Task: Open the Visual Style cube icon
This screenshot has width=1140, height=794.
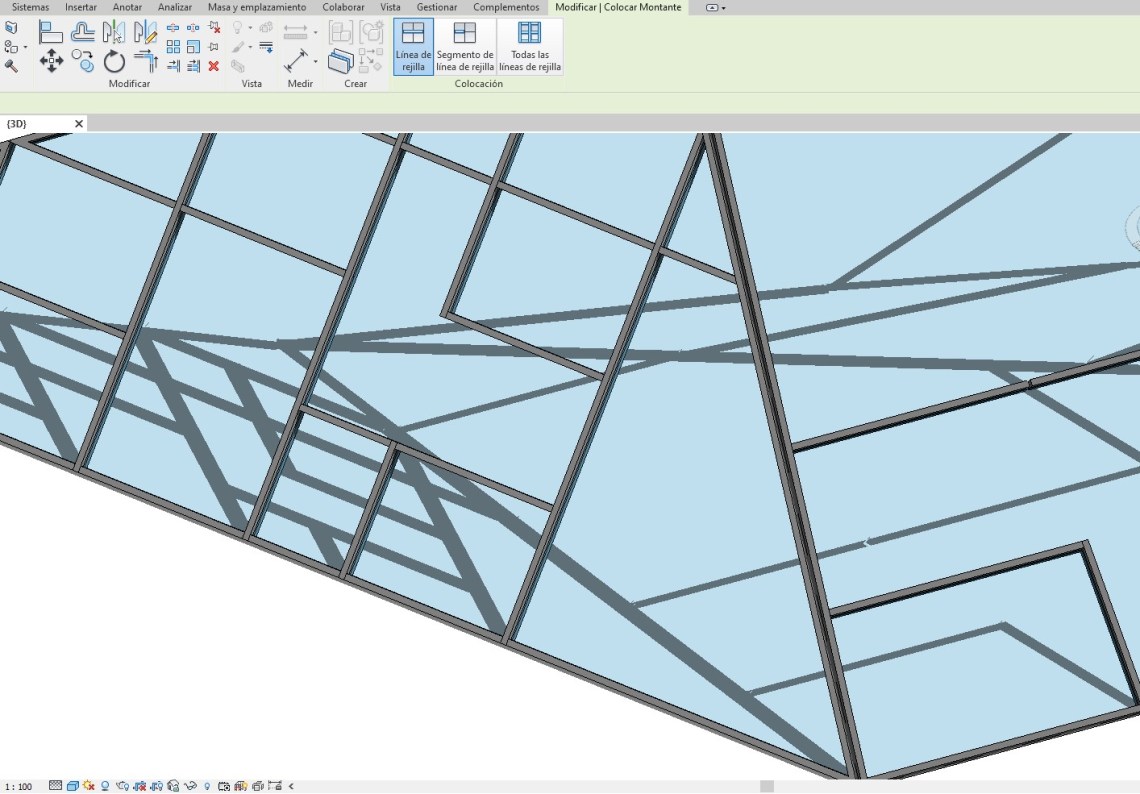Action: (72, 786)
